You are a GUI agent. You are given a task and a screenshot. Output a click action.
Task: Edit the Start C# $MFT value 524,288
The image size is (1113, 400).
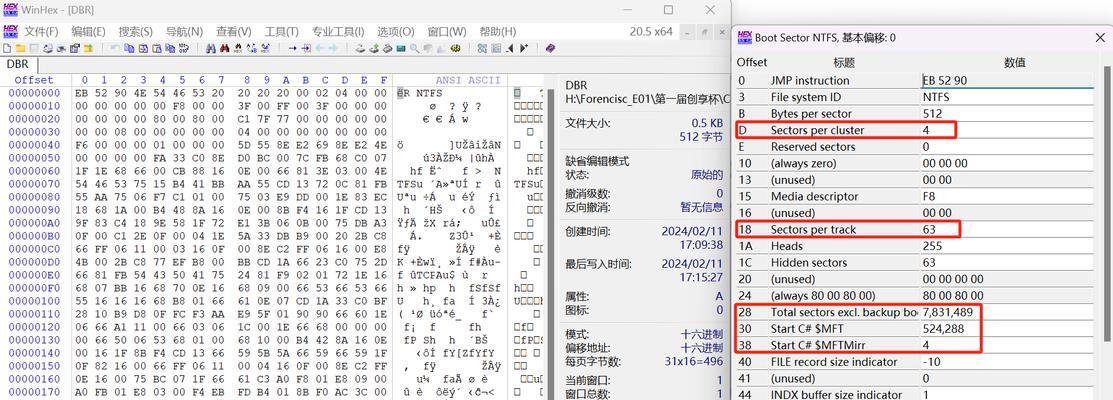tap(1007, 328)
